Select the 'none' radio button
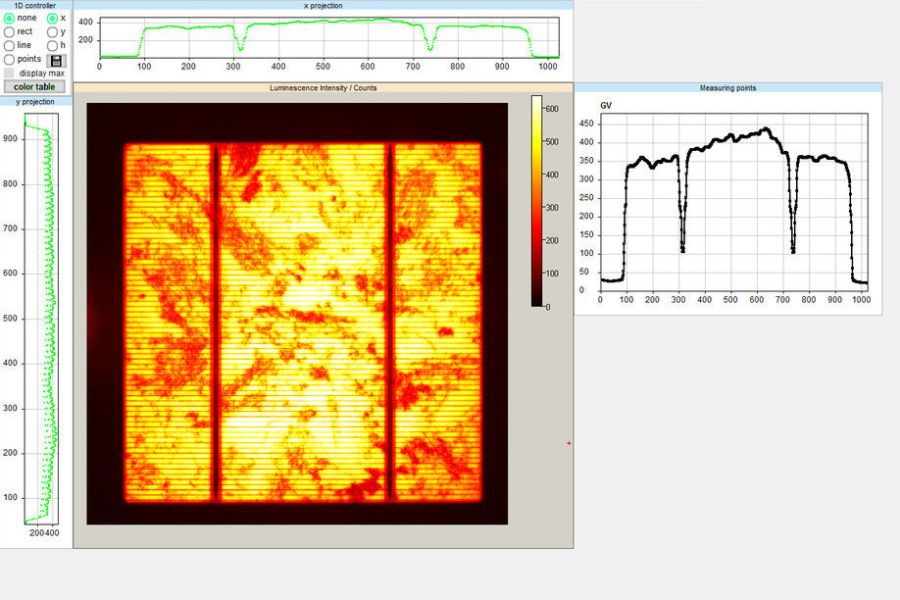Viewport: 900px width, 600px height. tap(10, 18)
